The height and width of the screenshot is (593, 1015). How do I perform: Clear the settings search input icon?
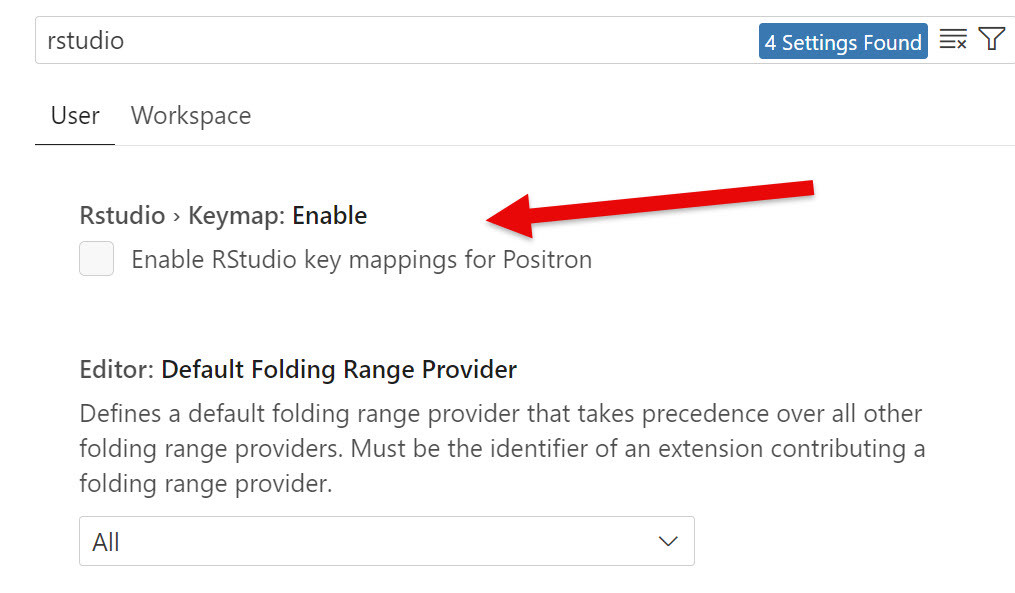click(953, 40)
